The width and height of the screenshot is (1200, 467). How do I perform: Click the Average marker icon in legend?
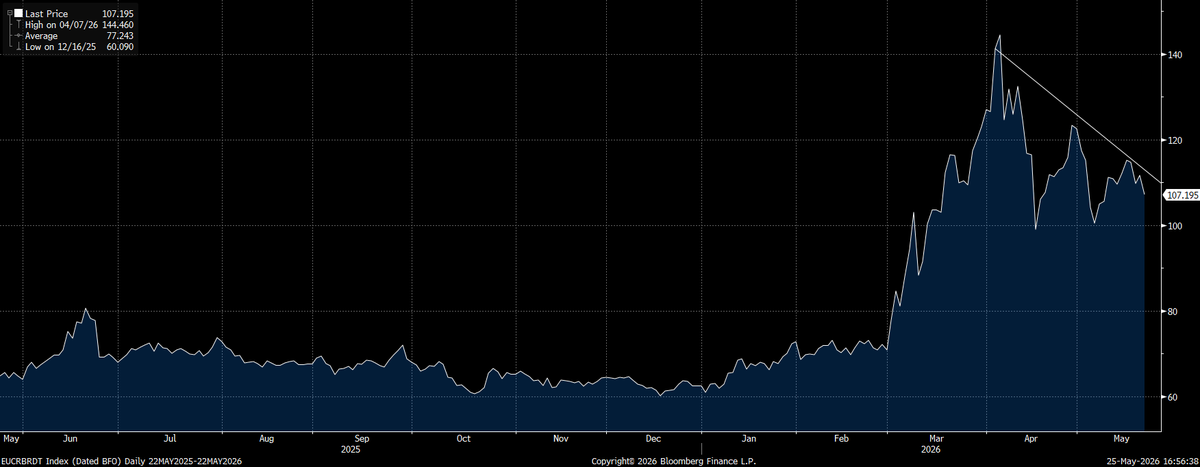[x=17, y=35]
